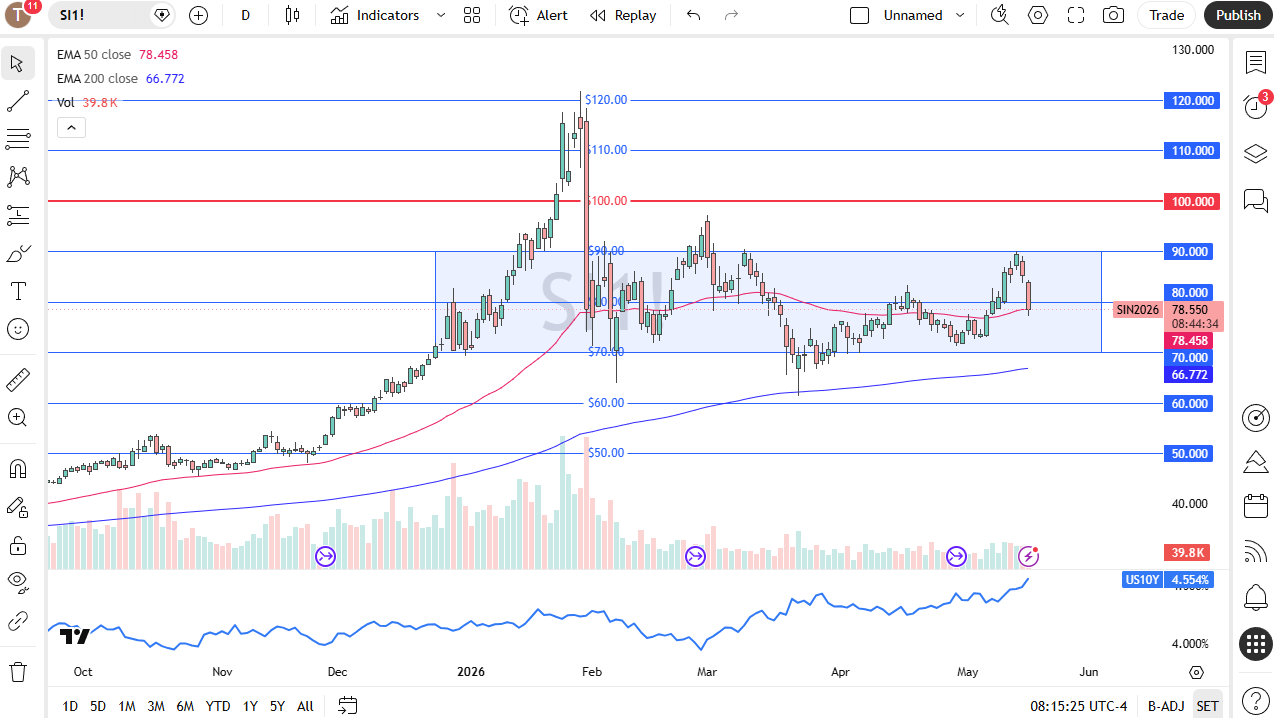
Task: Open the forecasting and measurement tools
Action: tap(17, 215)
